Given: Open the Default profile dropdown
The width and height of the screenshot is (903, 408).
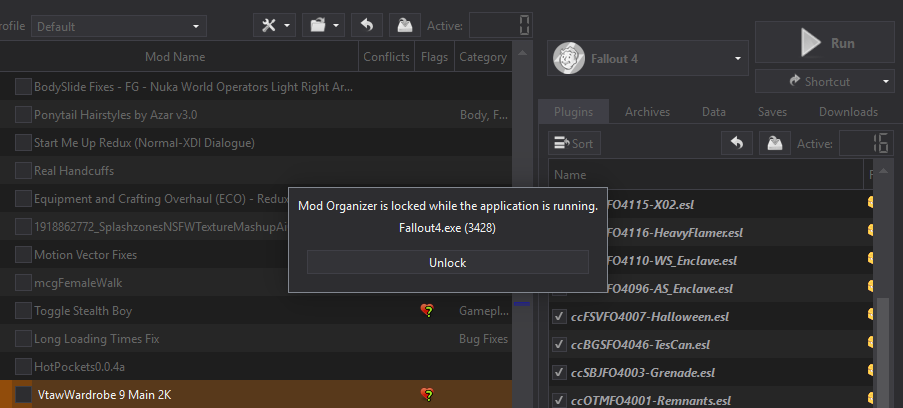Looking at the screenshot, I should click(x=119, y=27).
